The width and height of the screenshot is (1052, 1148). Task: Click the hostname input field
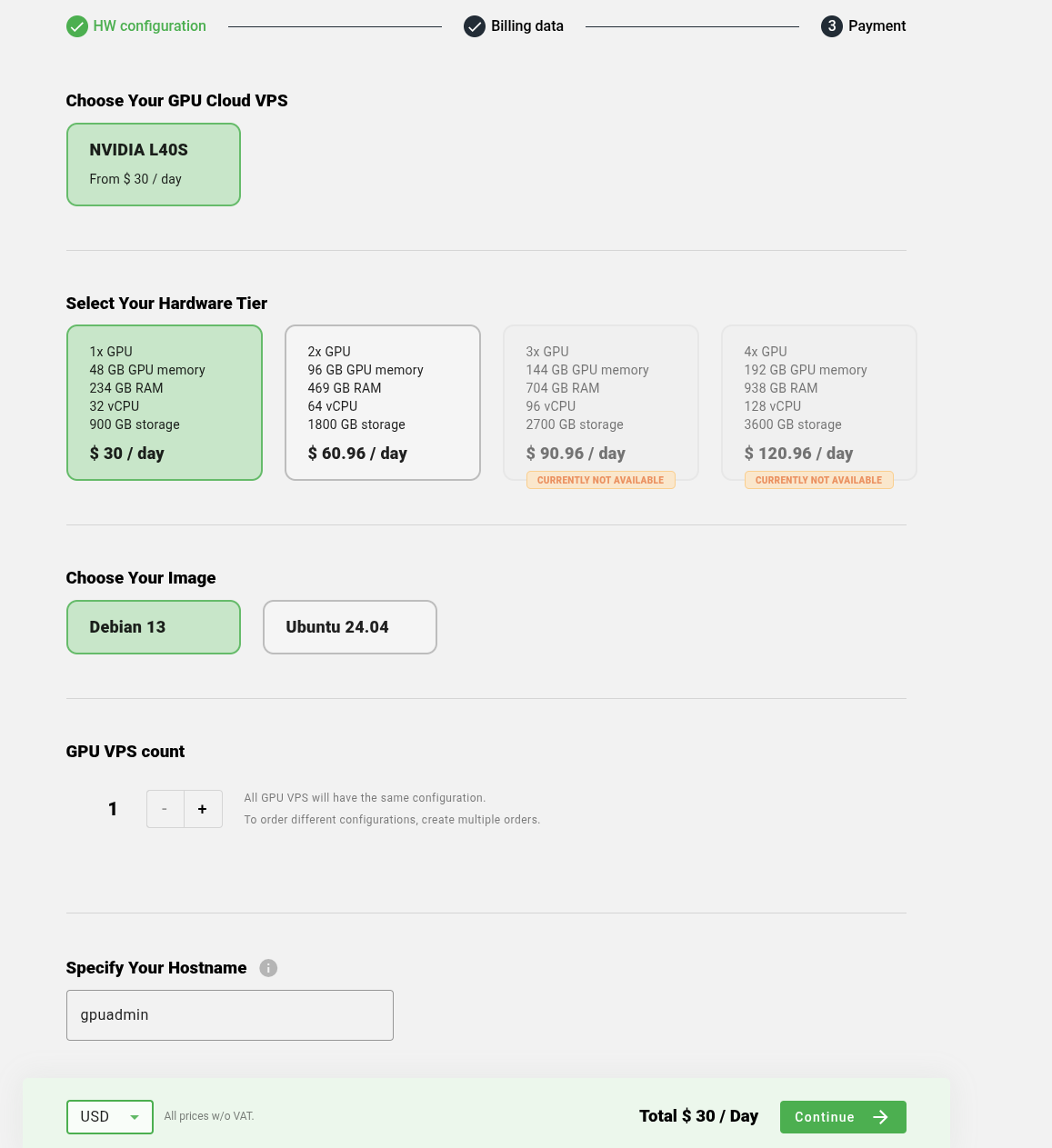(230, 1015)
